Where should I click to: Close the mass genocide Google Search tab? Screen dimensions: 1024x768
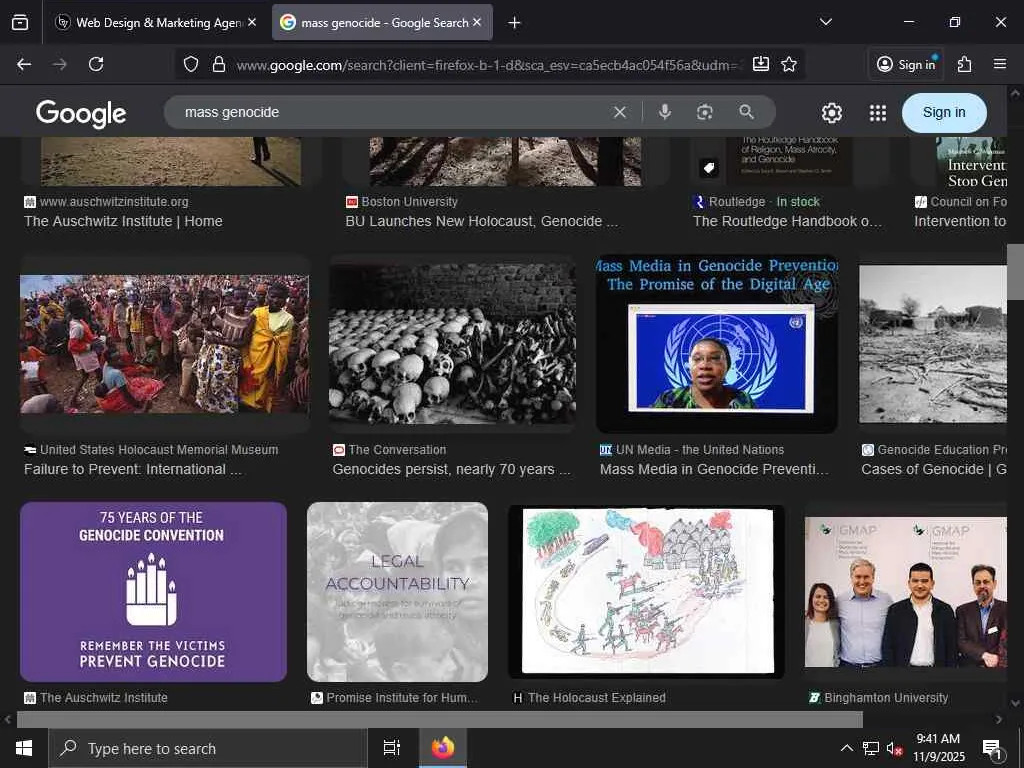point(477,22)
